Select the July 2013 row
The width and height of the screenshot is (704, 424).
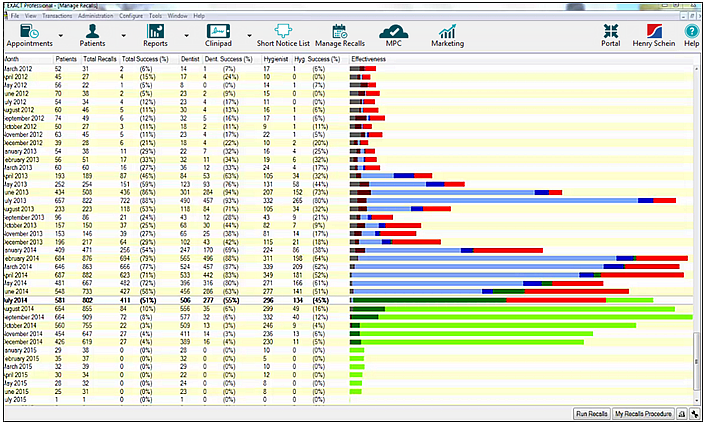348,200
